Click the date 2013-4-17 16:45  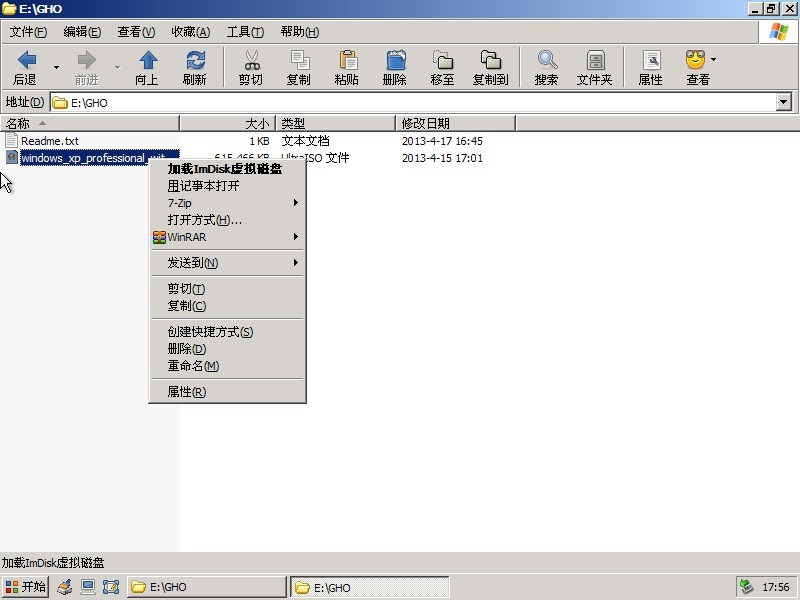point(442,141)
